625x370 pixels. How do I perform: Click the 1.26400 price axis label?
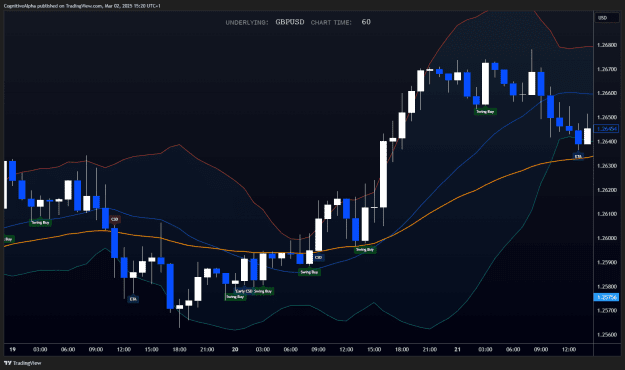point(607,142)
